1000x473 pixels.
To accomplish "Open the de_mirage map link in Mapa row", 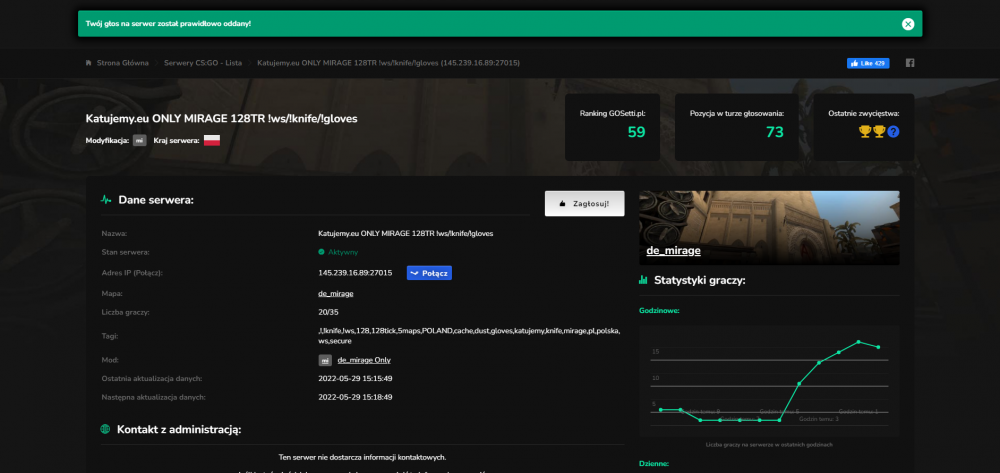I will (335, 294).
